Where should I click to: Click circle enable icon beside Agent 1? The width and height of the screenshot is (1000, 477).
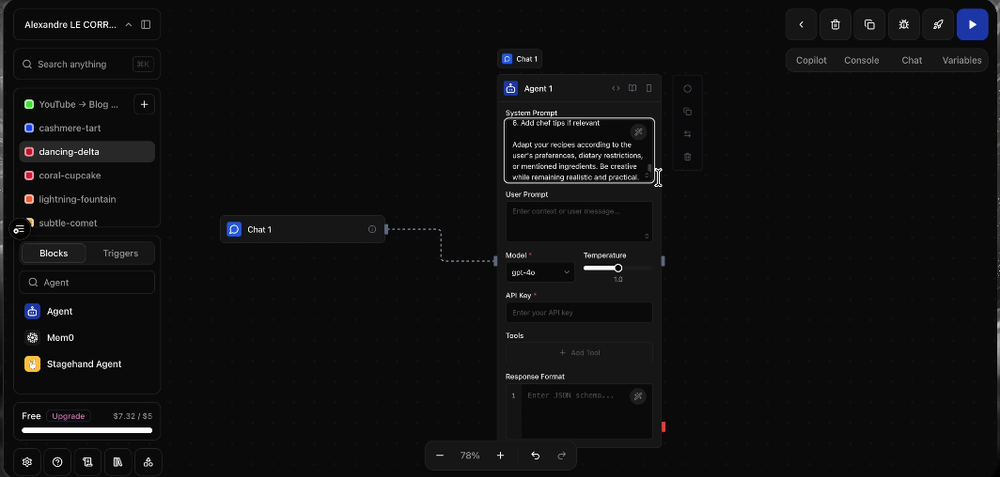click(x=688, y=89)
